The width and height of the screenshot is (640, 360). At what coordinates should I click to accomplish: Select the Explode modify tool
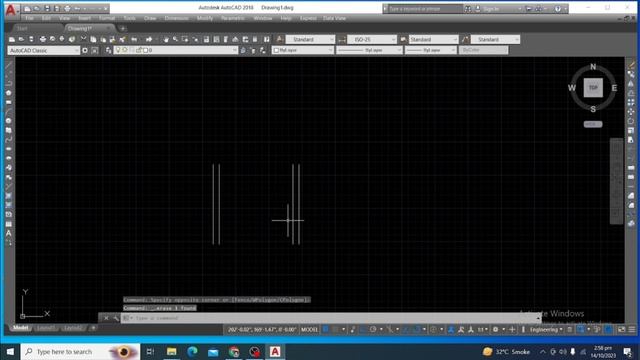click(x=631, y=224)
